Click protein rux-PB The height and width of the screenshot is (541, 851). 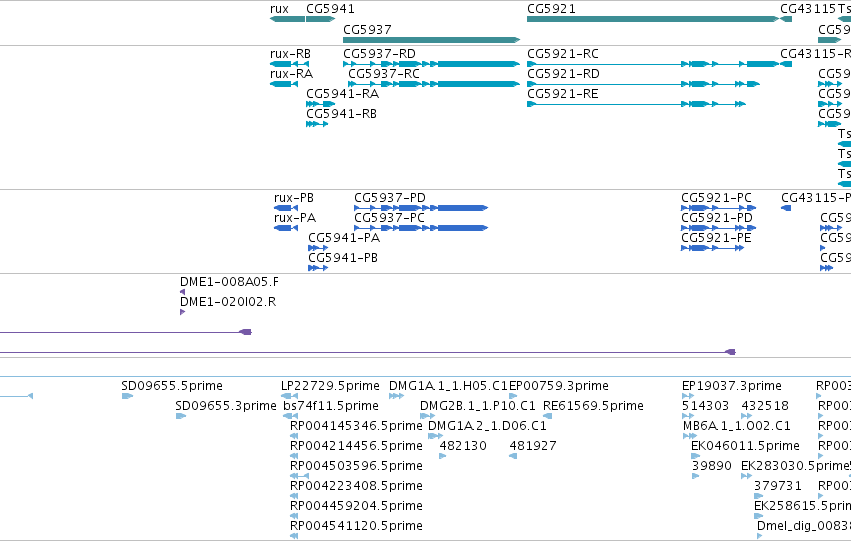[286, 208]
